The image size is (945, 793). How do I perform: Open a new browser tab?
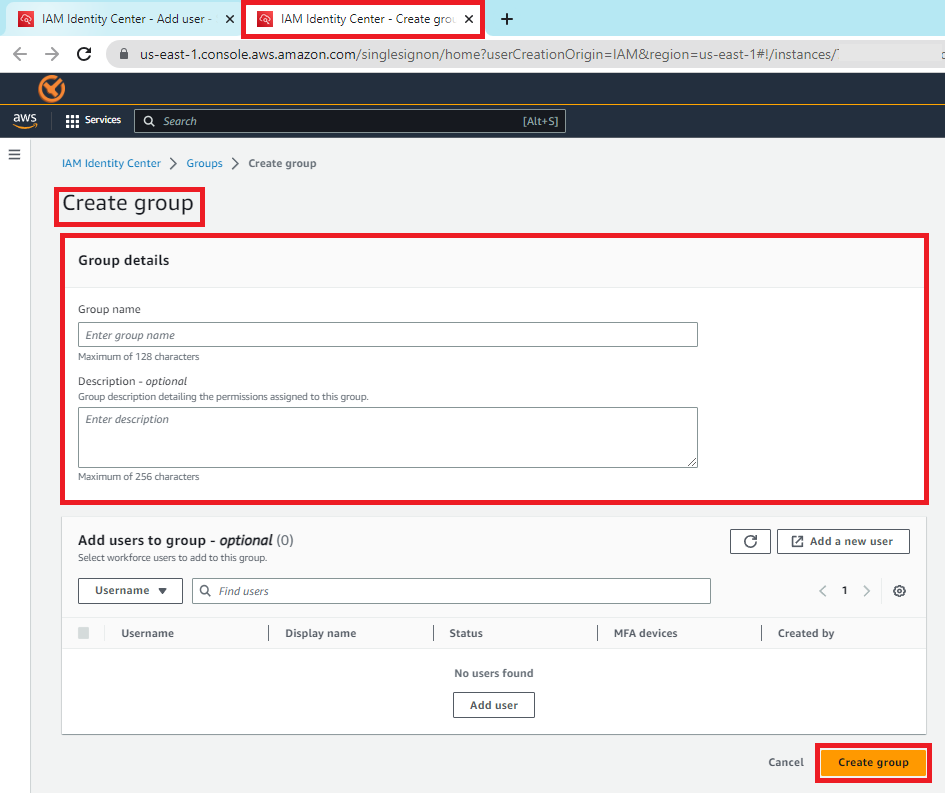point(507,19)
